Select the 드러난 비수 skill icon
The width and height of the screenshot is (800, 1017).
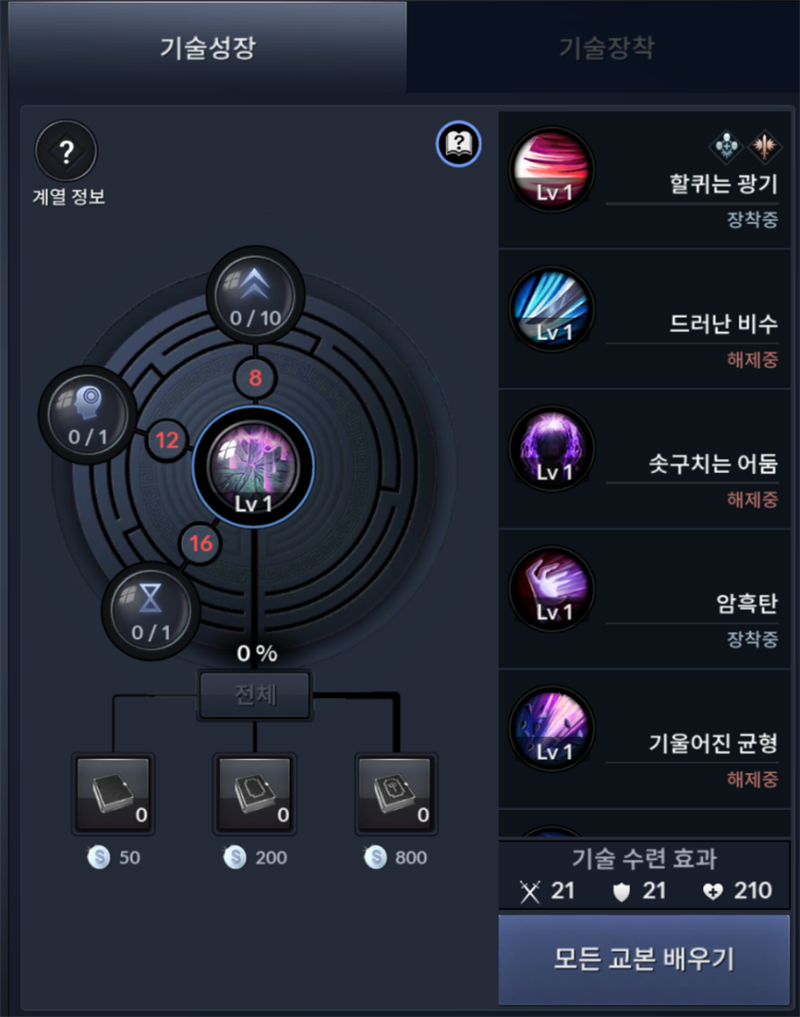552,309
